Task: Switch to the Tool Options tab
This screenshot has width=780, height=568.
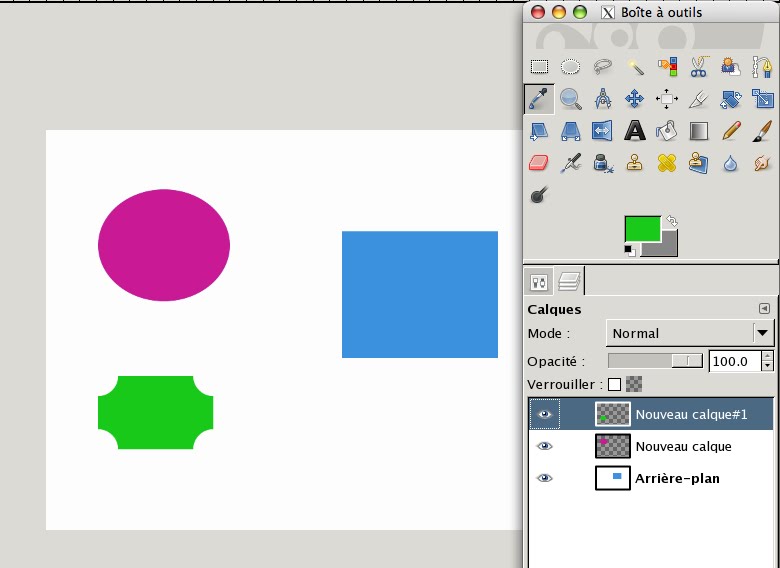Action: pyautogui.click(x=539, y=282)
